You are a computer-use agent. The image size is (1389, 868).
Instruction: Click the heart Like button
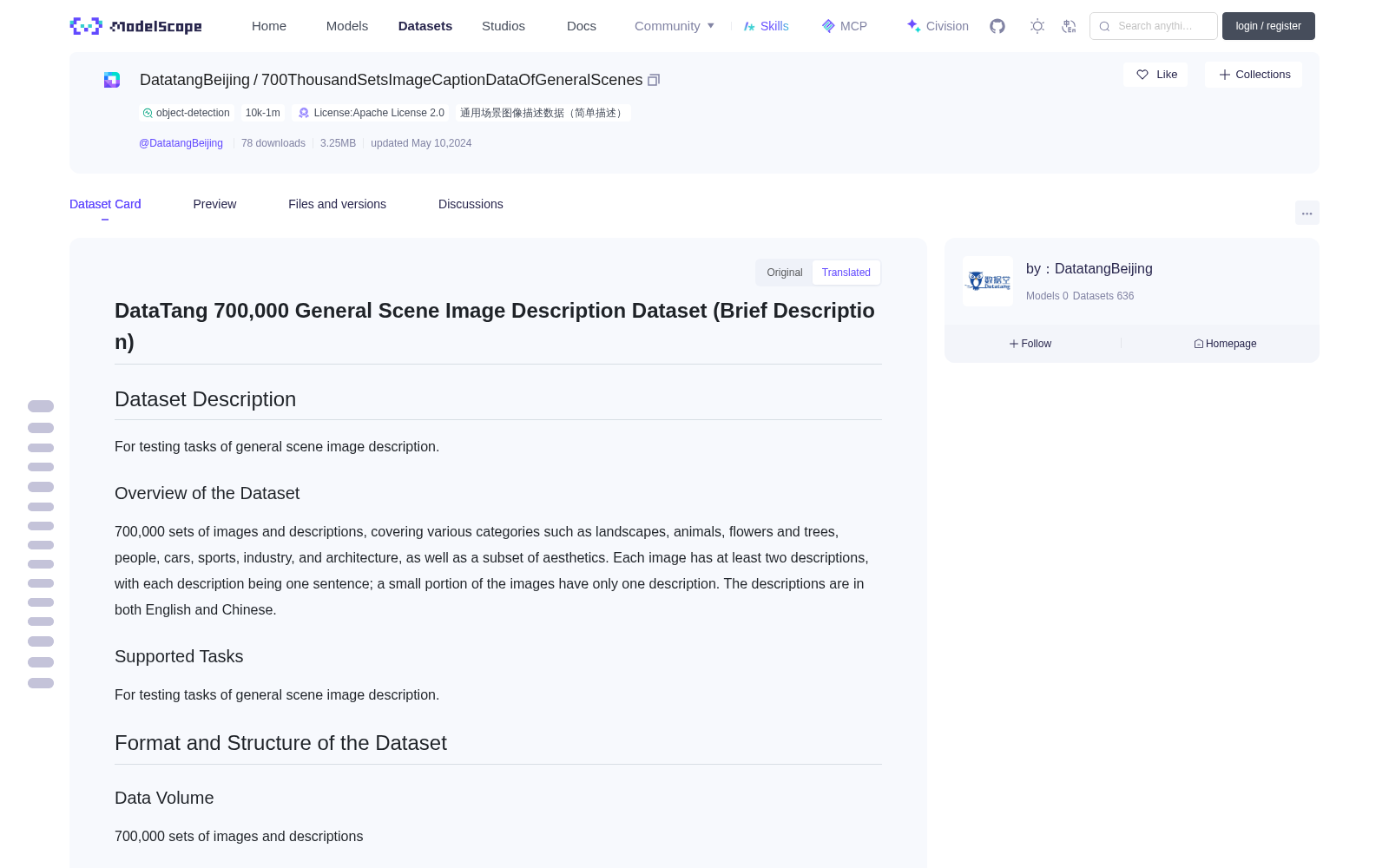point(1155,75)
